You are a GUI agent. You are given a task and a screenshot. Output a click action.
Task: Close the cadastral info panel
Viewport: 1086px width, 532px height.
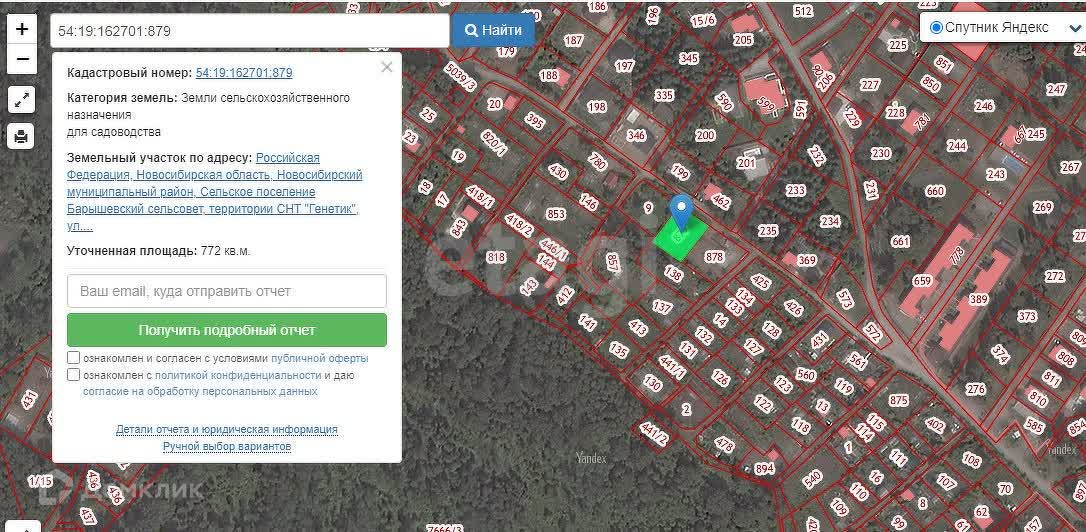[386, 67]
